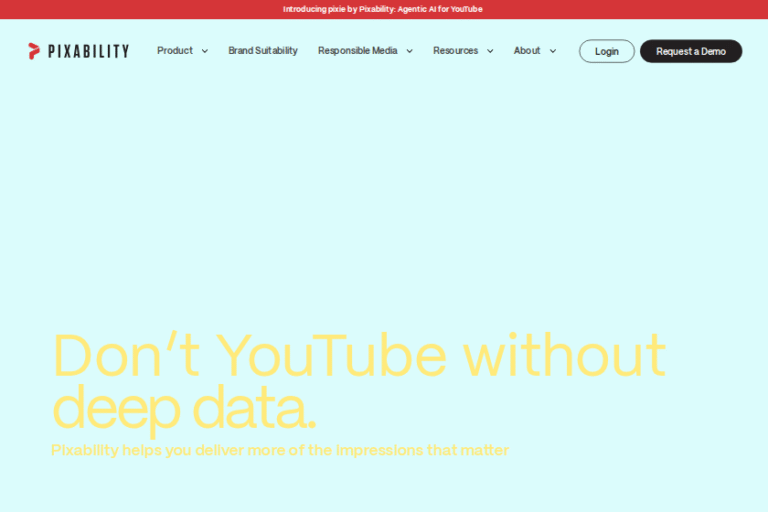The height and width of the screenshot is (512, 768).
Task: Click the word 'YouTube' in the headline
Action: [332, 356]
